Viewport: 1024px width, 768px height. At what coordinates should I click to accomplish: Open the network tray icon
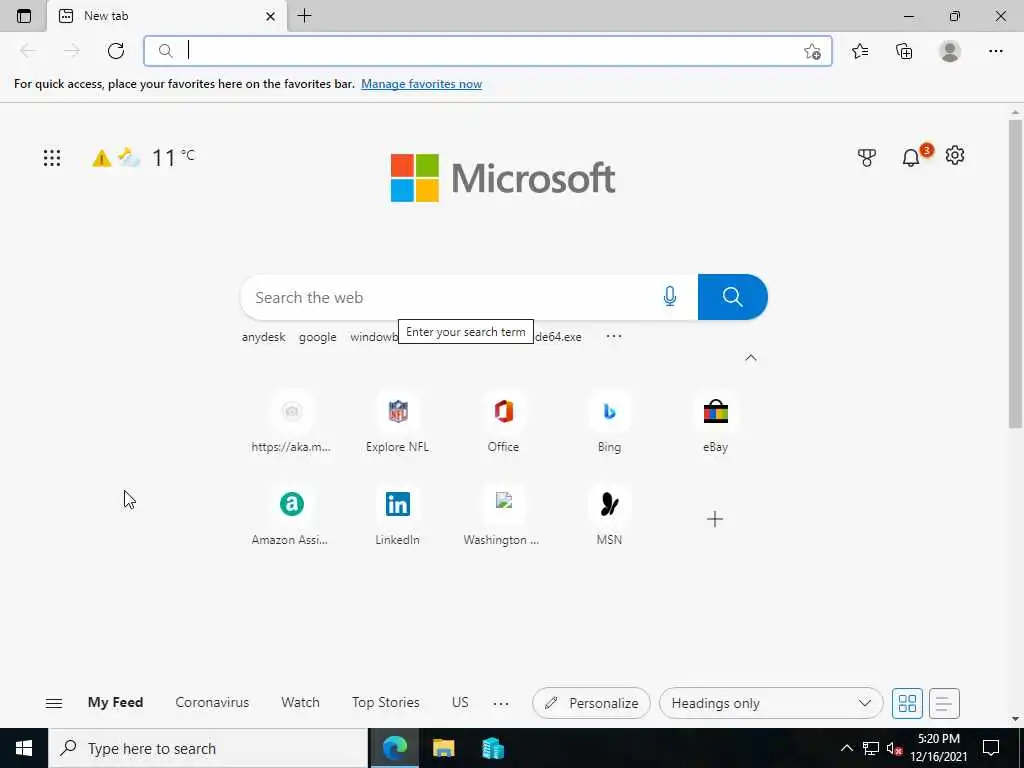pyautogui.click(x=871, y=748)
